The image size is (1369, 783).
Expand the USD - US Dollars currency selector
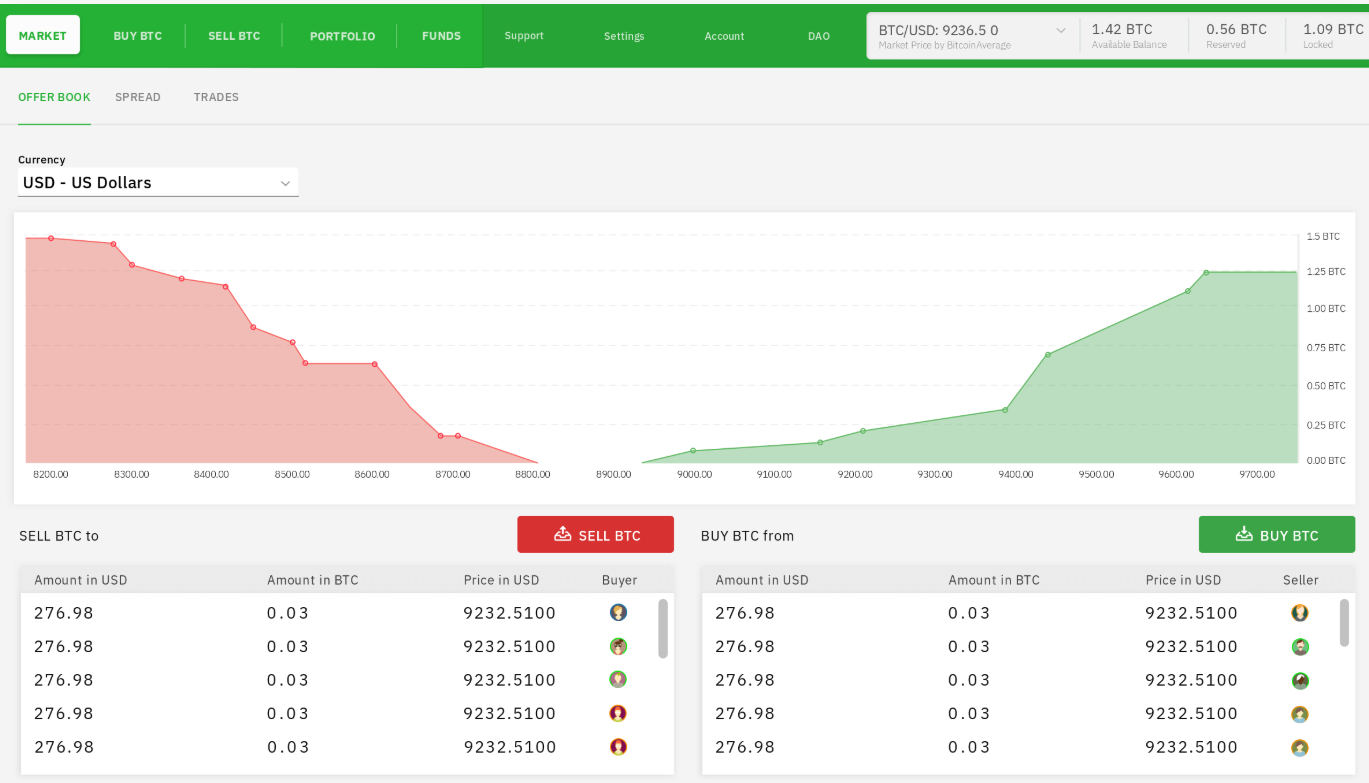pos(158,183)
